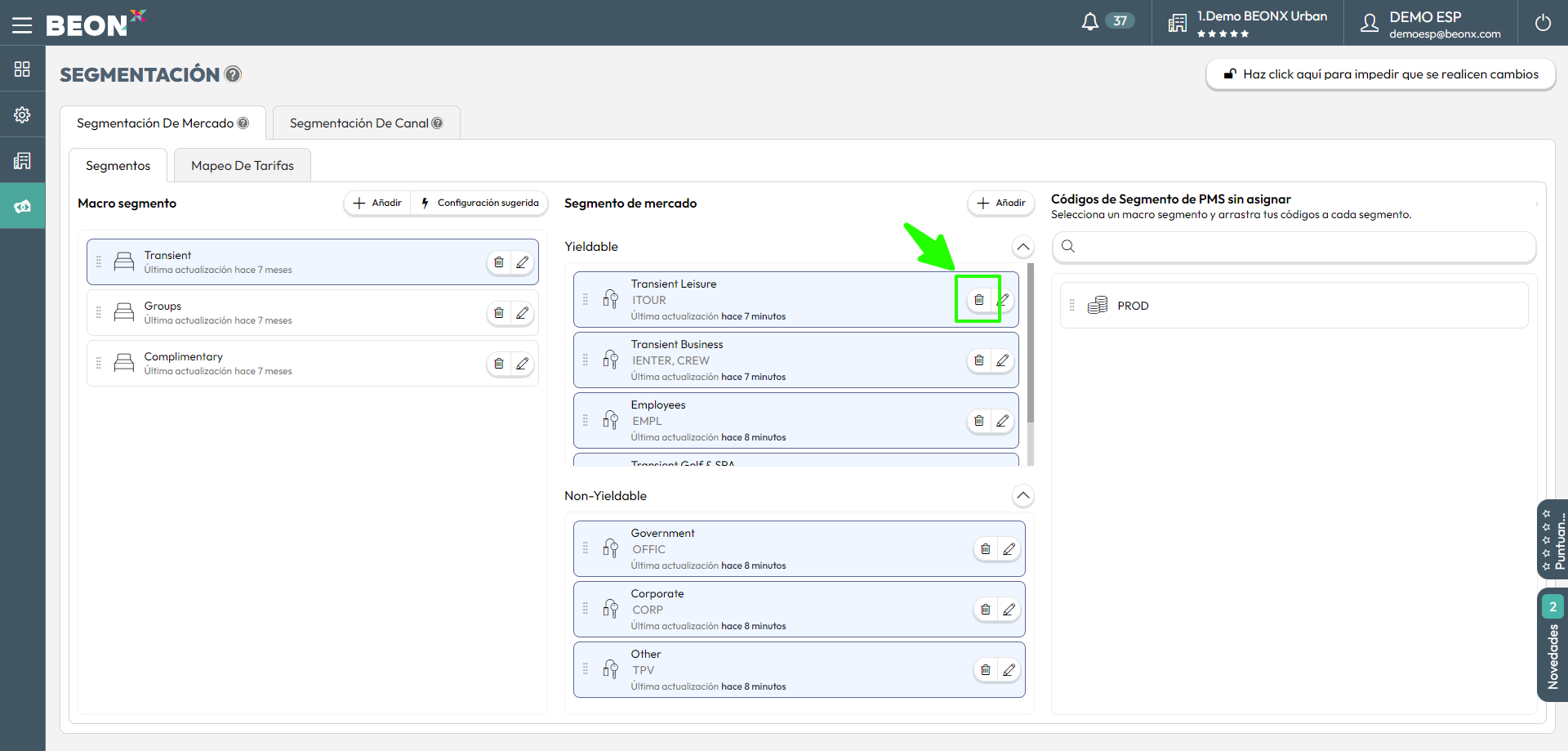Edit the Employees segment
The height and width of the screenshot is (751, 1568).
[x=1002, y=421]
